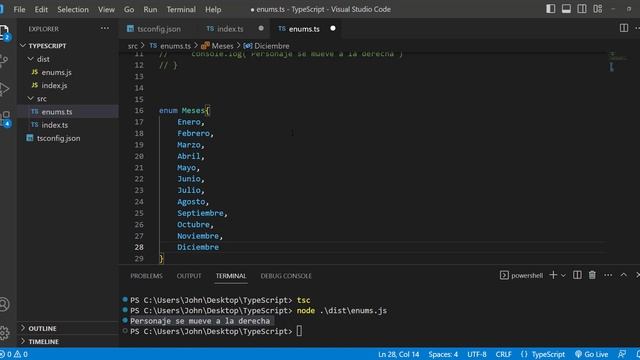Open the Help menu
This screenshot has height=360, width=640.
coord(213,9)
